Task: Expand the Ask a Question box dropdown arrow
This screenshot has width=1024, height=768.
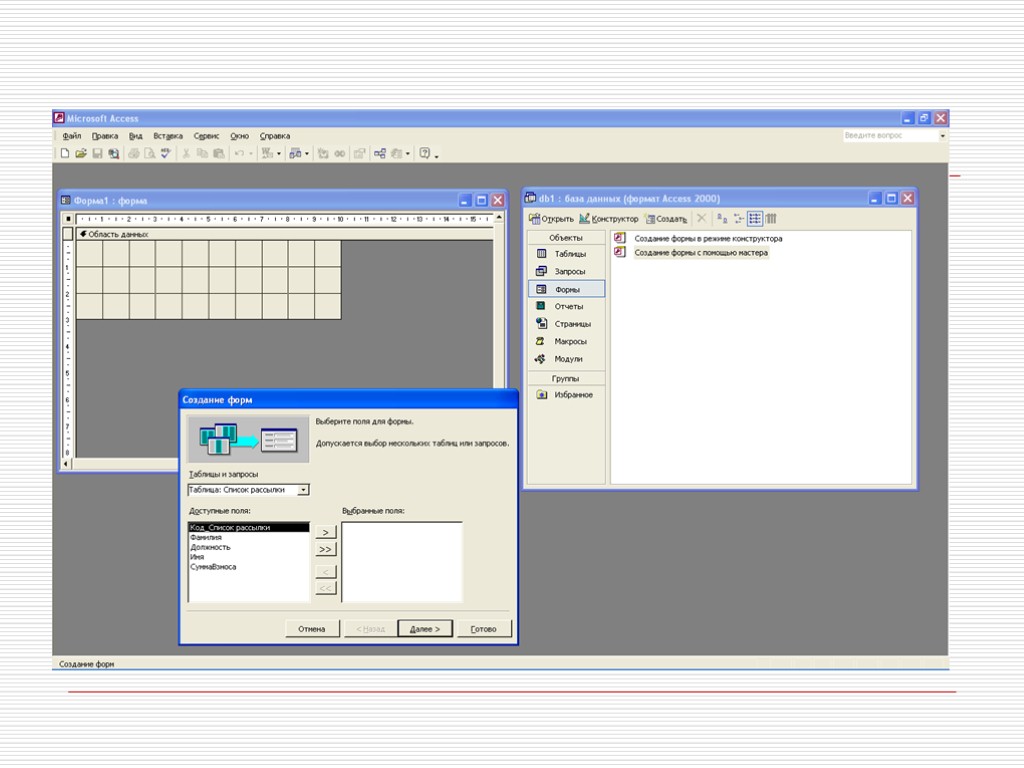Action: click(x=942, y=136)
